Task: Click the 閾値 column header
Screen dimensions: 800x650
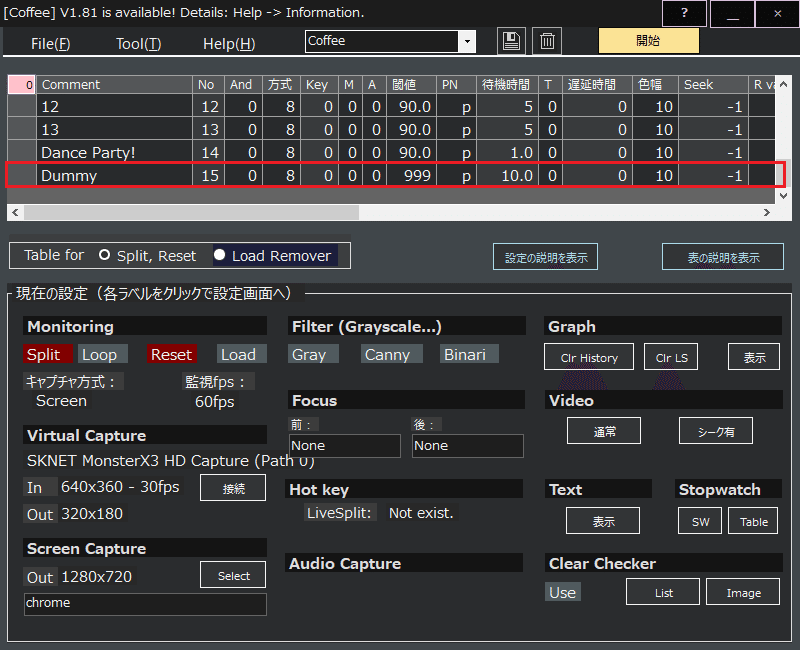Action: [412, 84]
